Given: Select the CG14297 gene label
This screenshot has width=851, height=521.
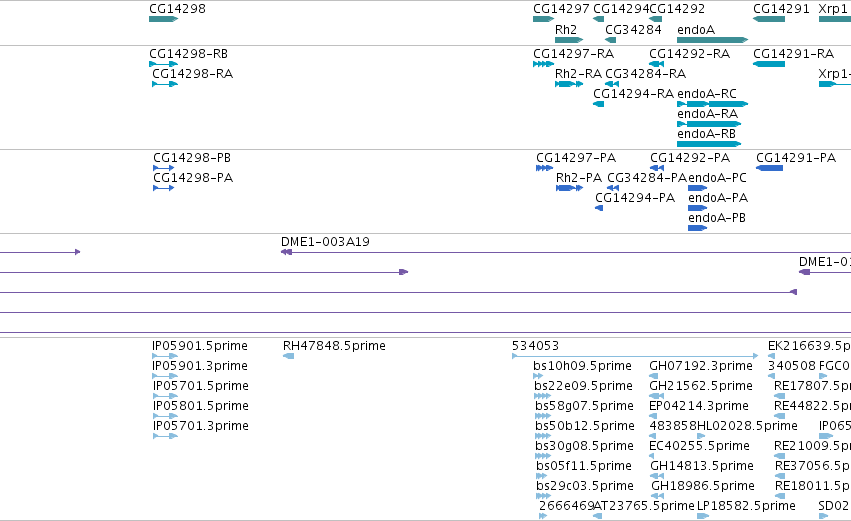Looking at the screenshot, I should pyautogui.click(x=561, y=9).
